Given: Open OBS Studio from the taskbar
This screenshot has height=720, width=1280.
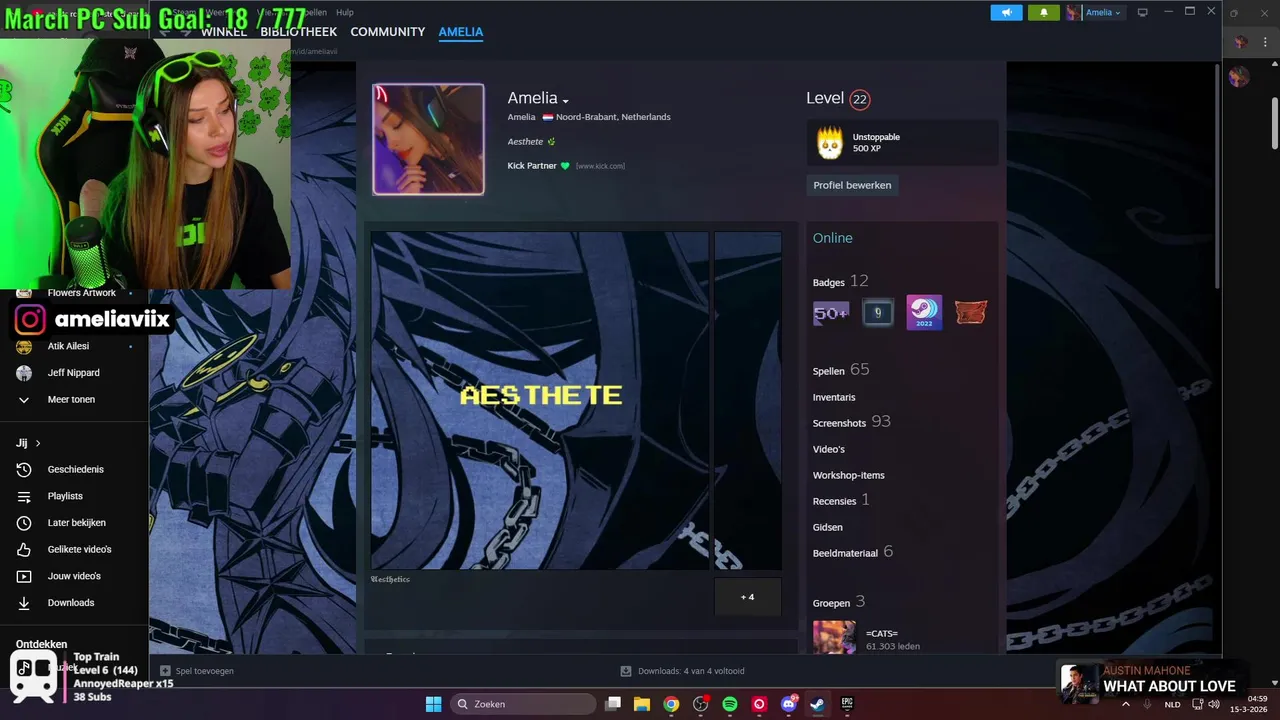Looking at the screenshot, I should pos(700,704).
